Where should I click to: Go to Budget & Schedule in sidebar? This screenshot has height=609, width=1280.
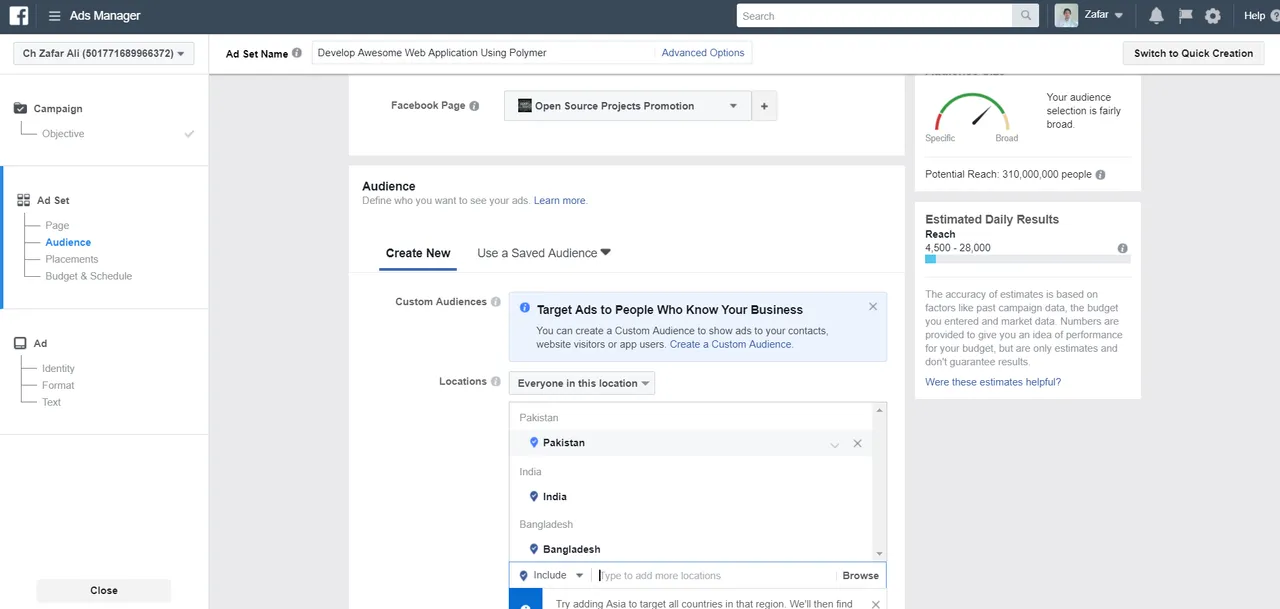tap(89, 276)
